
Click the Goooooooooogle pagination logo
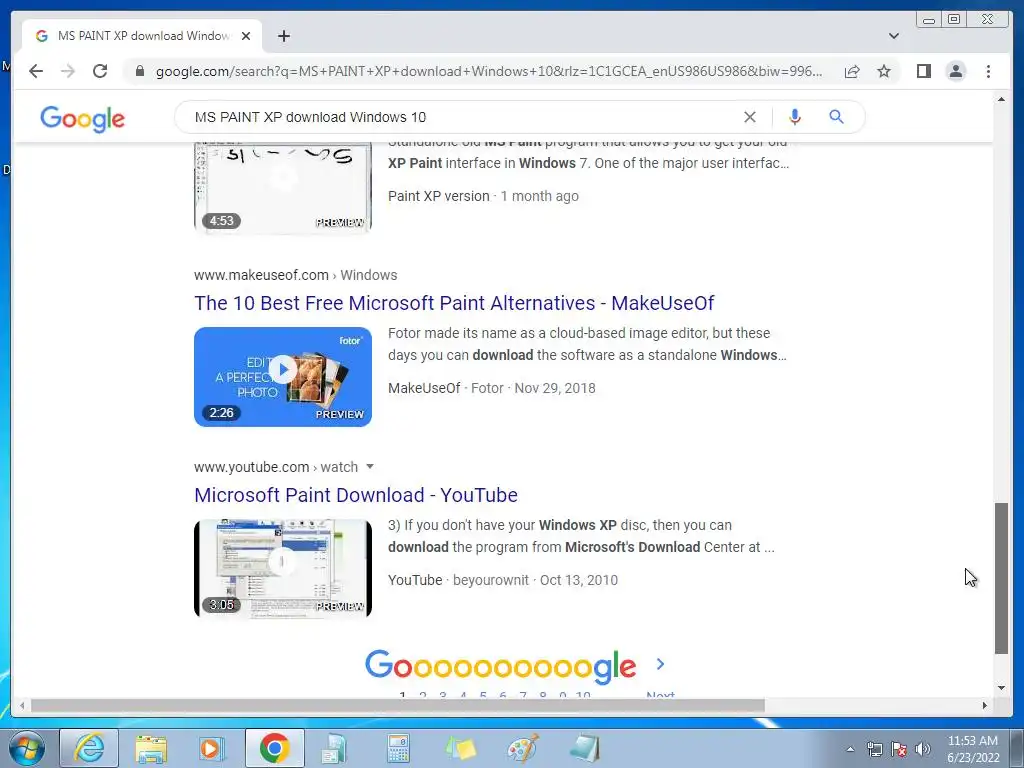[500, 666]
